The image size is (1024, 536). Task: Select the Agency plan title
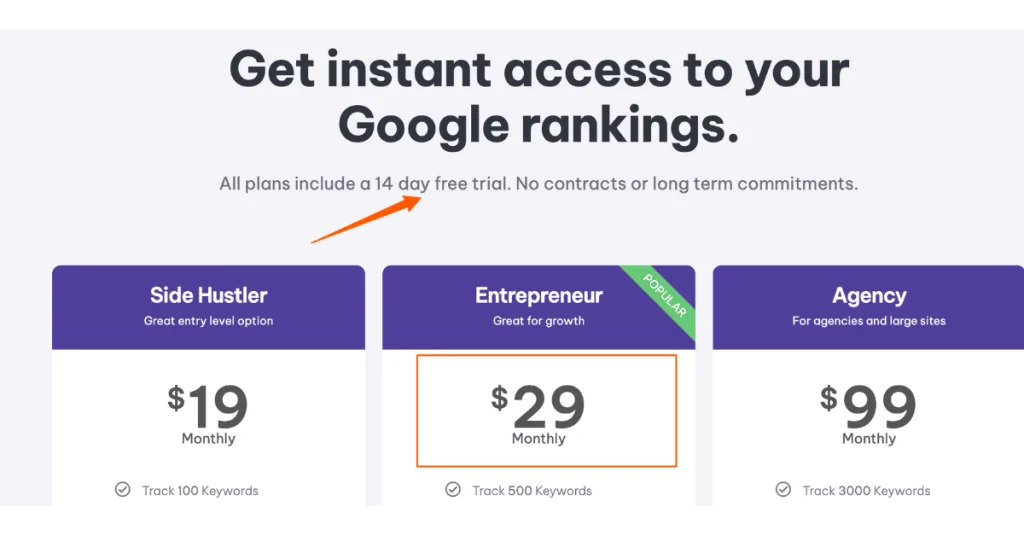(869, 295)
